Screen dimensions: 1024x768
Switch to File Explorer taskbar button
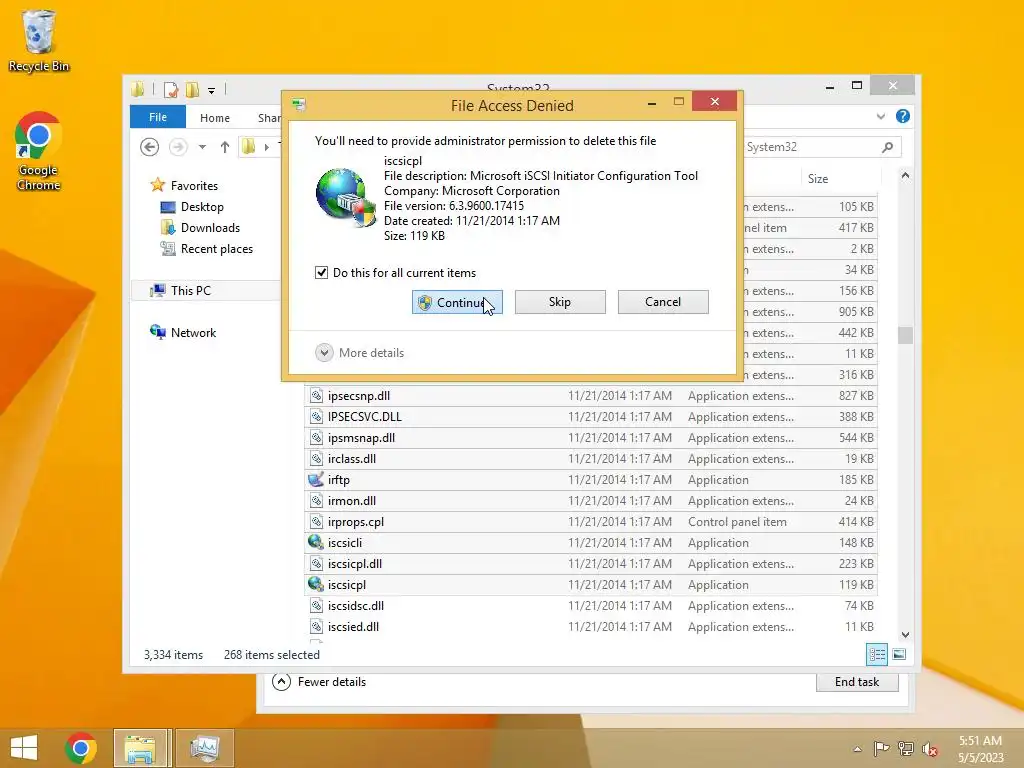[x=140, y=748]
